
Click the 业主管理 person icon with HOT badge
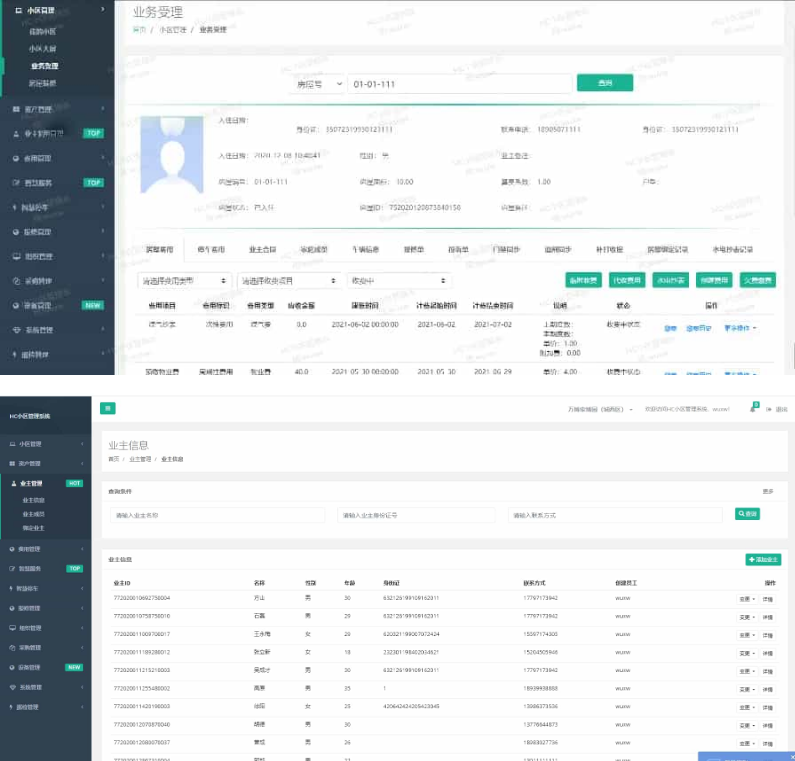[x=14, y=483]
